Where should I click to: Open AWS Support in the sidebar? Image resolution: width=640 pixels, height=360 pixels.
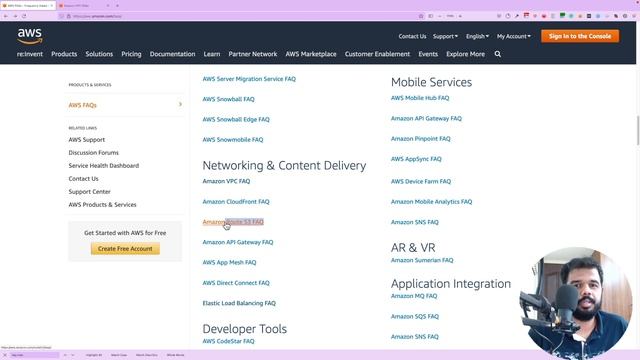tap(87, 140)
